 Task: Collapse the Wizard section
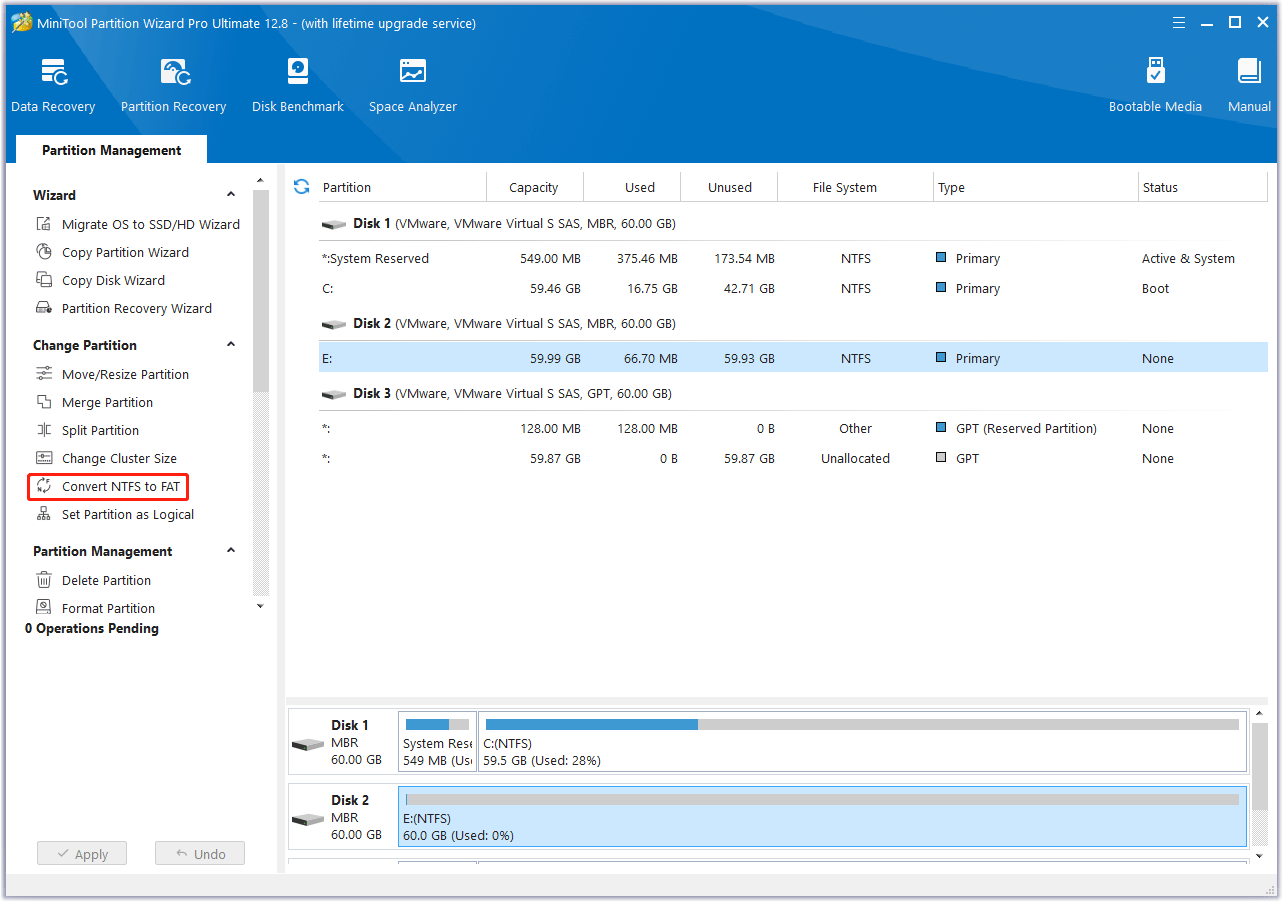231,195
